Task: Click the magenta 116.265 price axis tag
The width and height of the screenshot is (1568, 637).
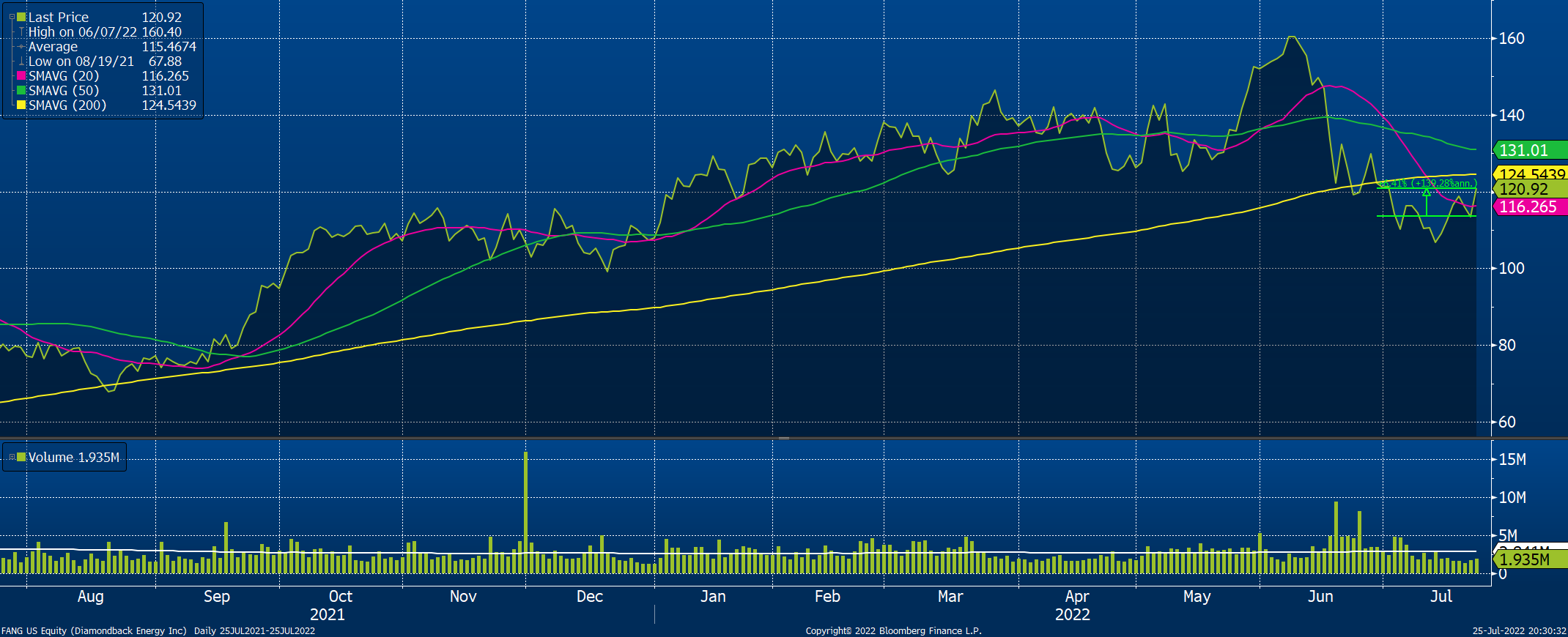Action: pos(1530,207)
